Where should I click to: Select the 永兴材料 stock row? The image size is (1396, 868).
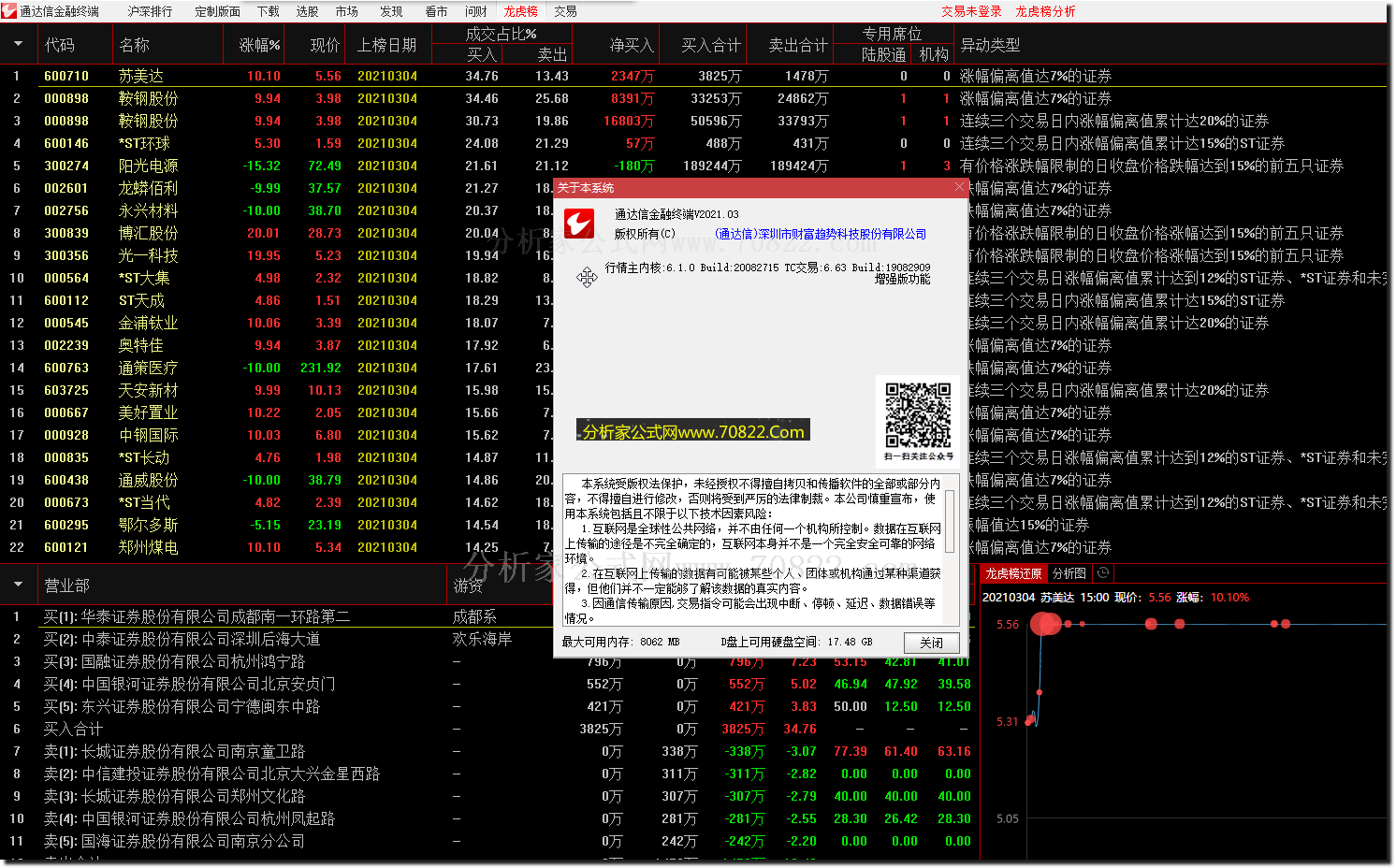[x=148, y=210]
